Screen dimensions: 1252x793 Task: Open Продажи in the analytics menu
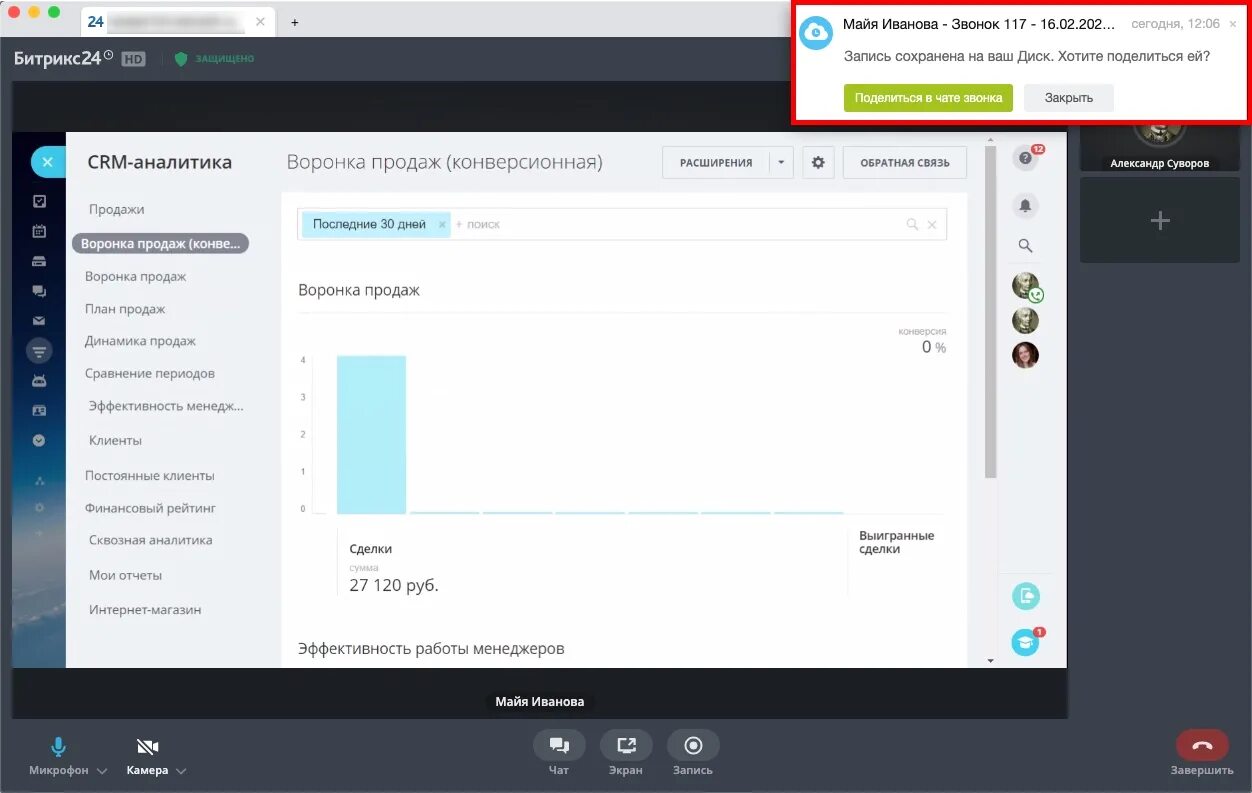(117, 209)
